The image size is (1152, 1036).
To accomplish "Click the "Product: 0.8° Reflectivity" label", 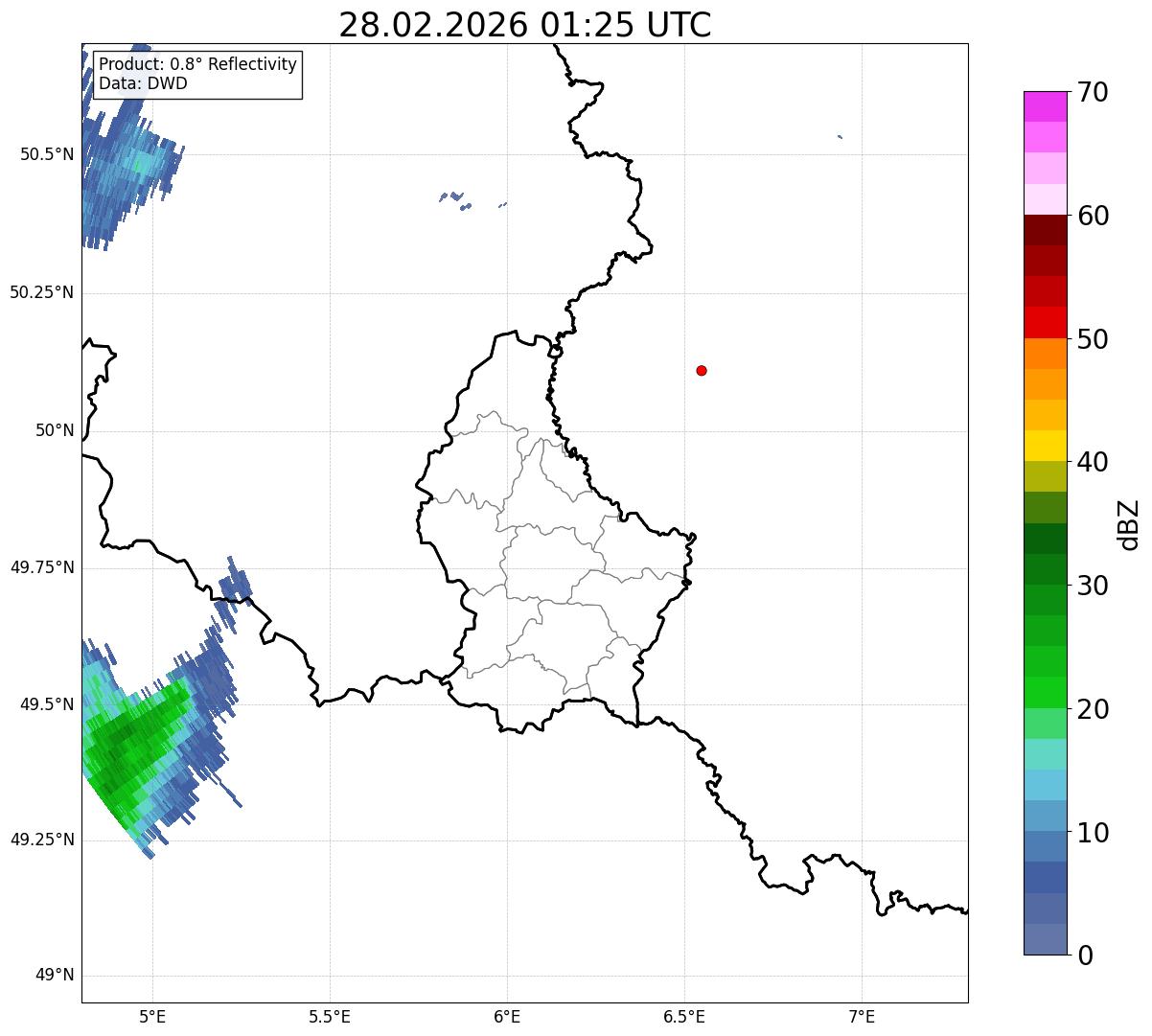I will pyautogui.click(x=198, y=64).
